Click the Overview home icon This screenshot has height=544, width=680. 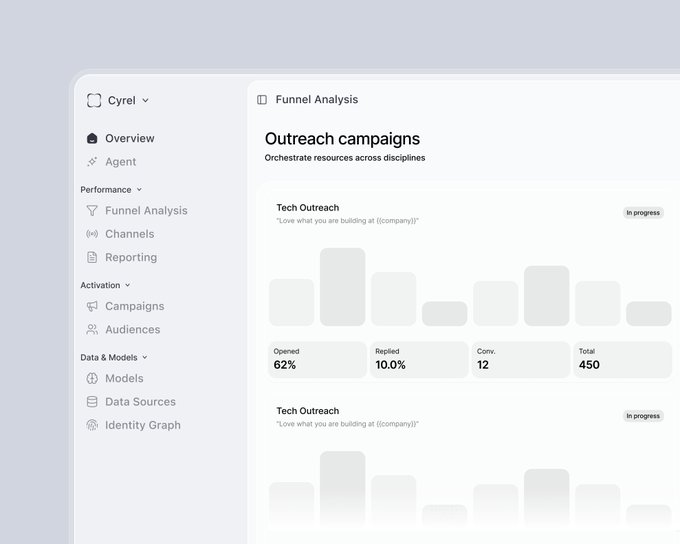92,138
